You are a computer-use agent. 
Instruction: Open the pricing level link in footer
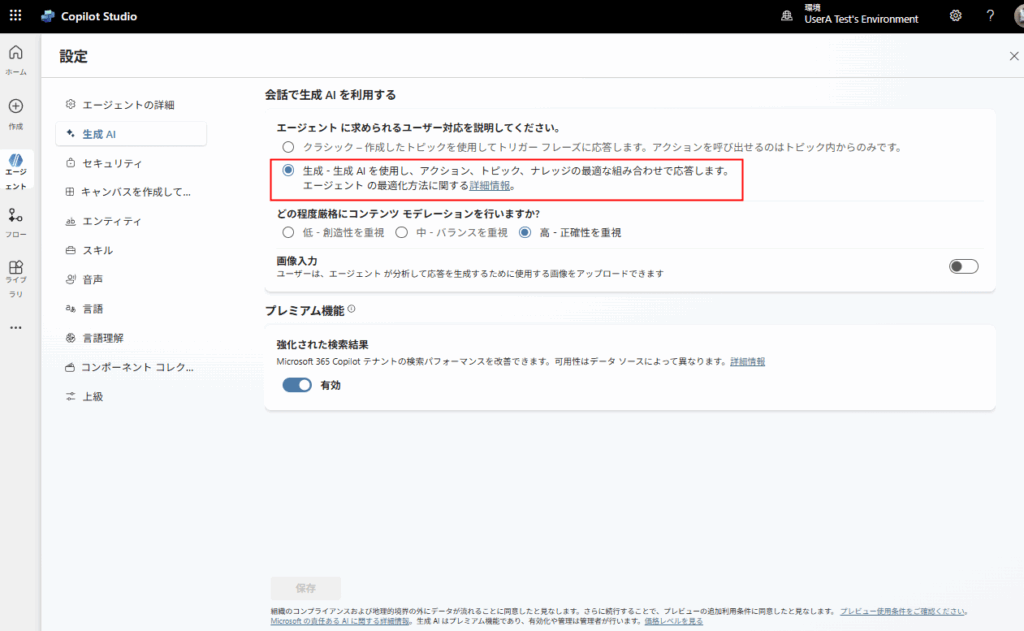pos(673,621)
